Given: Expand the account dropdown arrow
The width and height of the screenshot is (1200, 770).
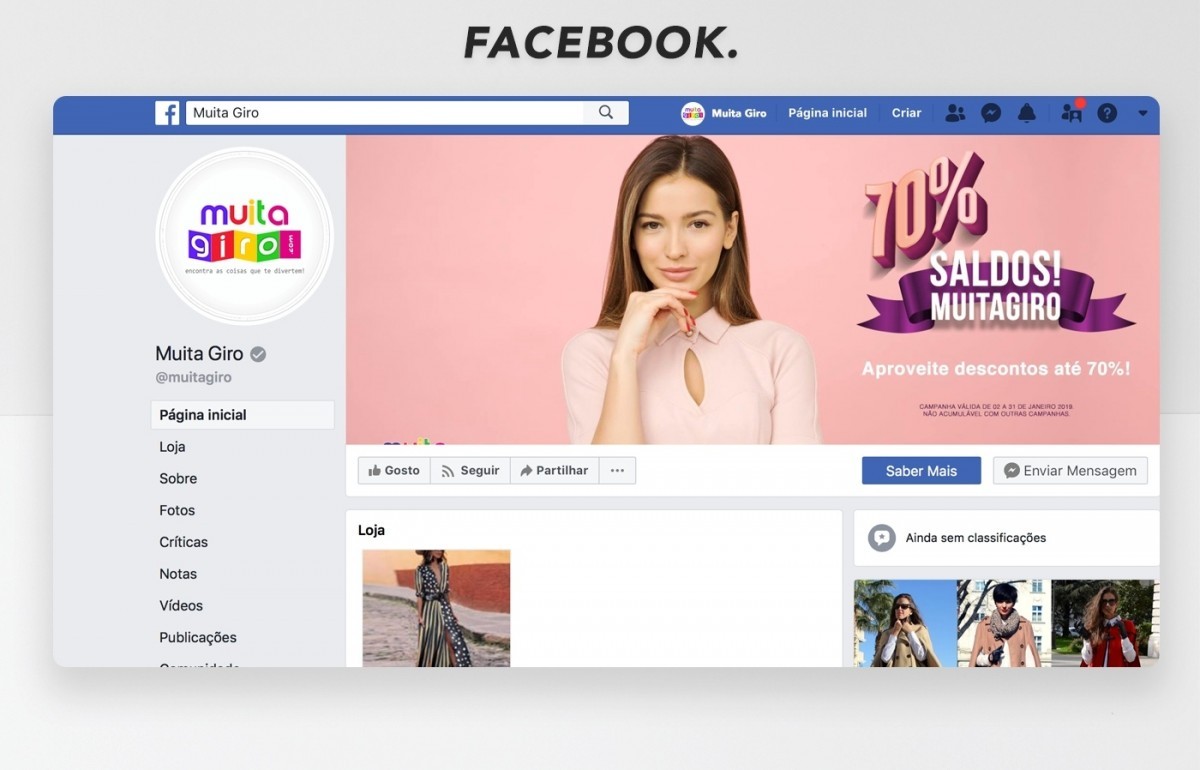Looking at the screenshot, I should [x=1143, y=114].
